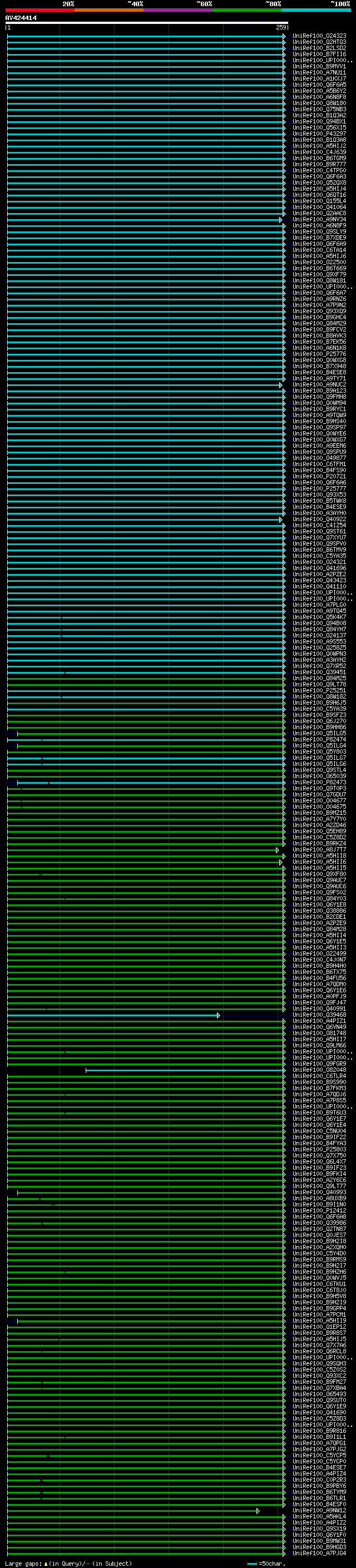The width and height of the screenshot is (356, 1568).
Task: Click the UniRef100_Q9XF80 label
Action: point(319,874)
